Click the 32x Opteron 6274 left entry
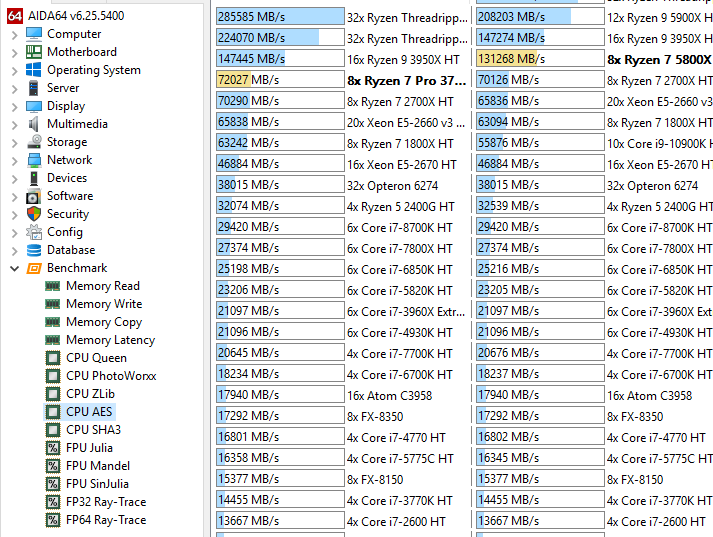The width and height of the screenshot is (713, 537). [392, 186]
